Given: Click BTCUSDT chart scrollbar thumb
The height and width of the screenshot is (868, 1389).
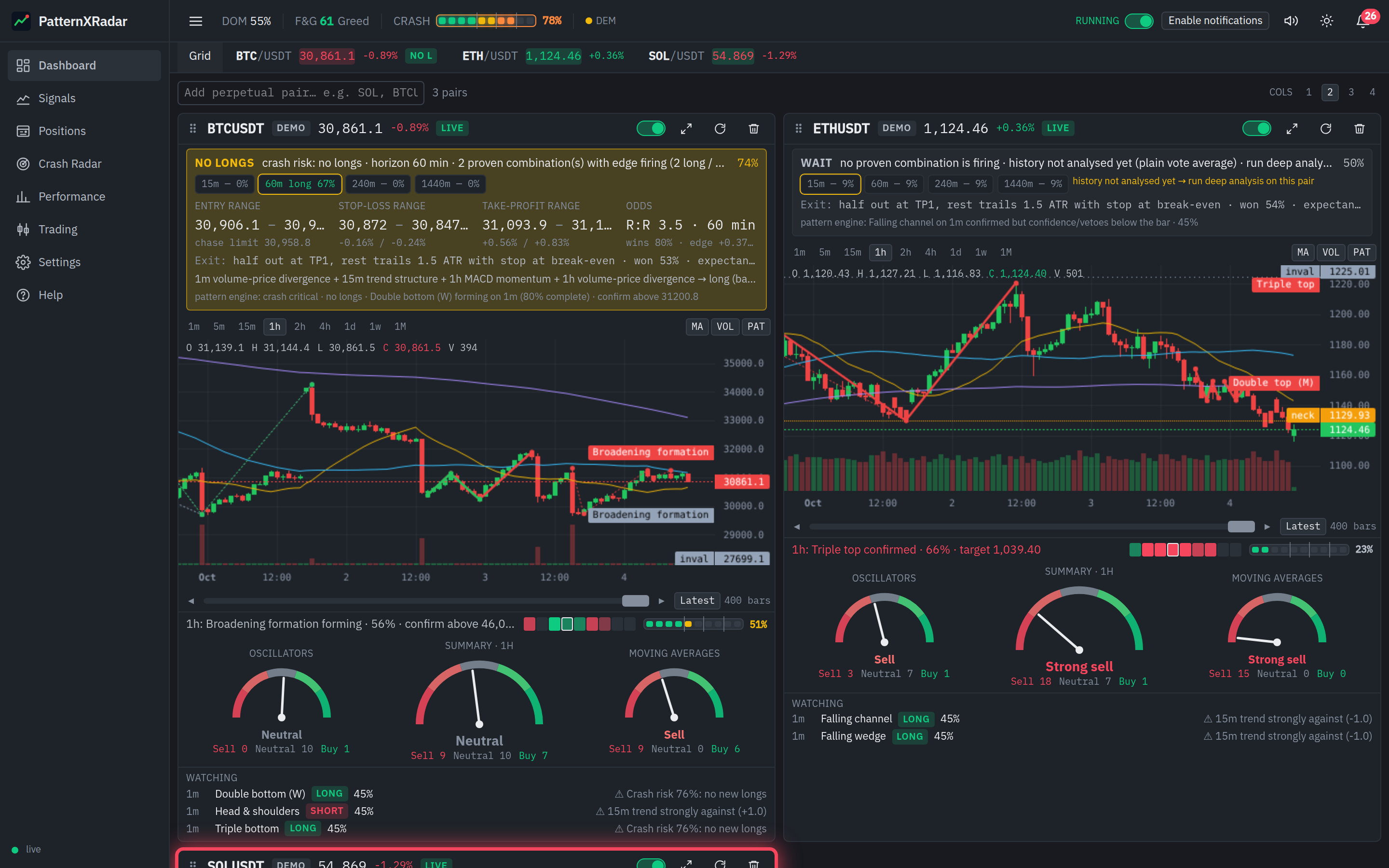Looking at the screenshot, I should click(x=635, y=600).
